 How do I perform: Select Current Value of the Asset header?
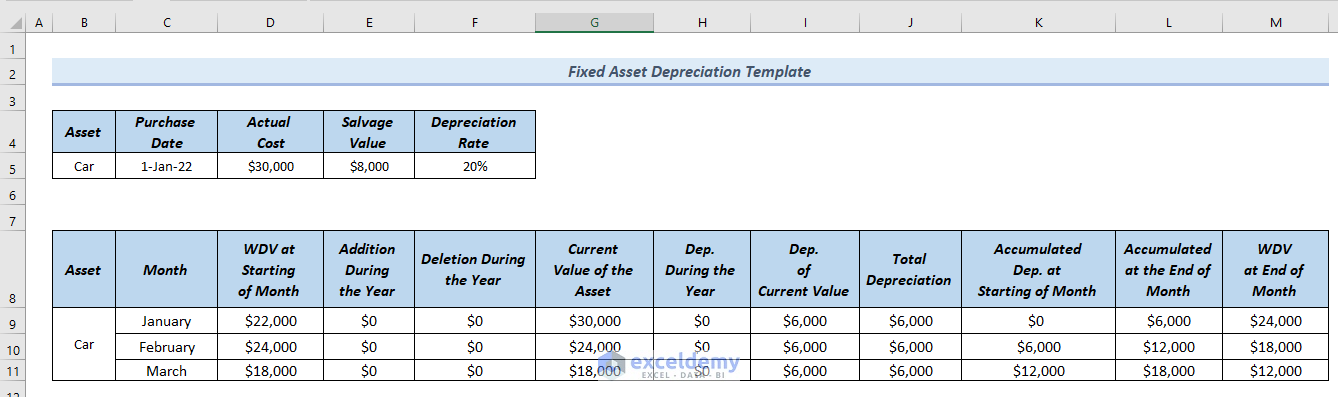594,270
